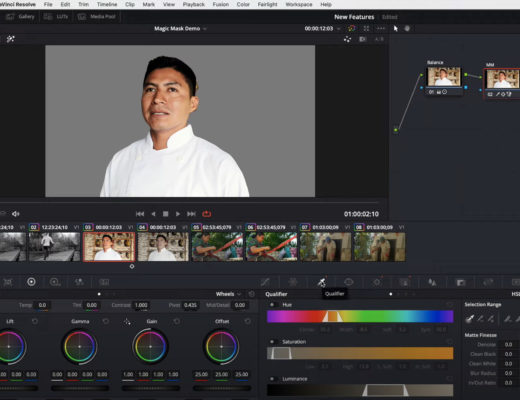Viewport: 520px width, 400px height.
Task: Open the Qualifier palette eyedropper icon
Action: (321, 282)
